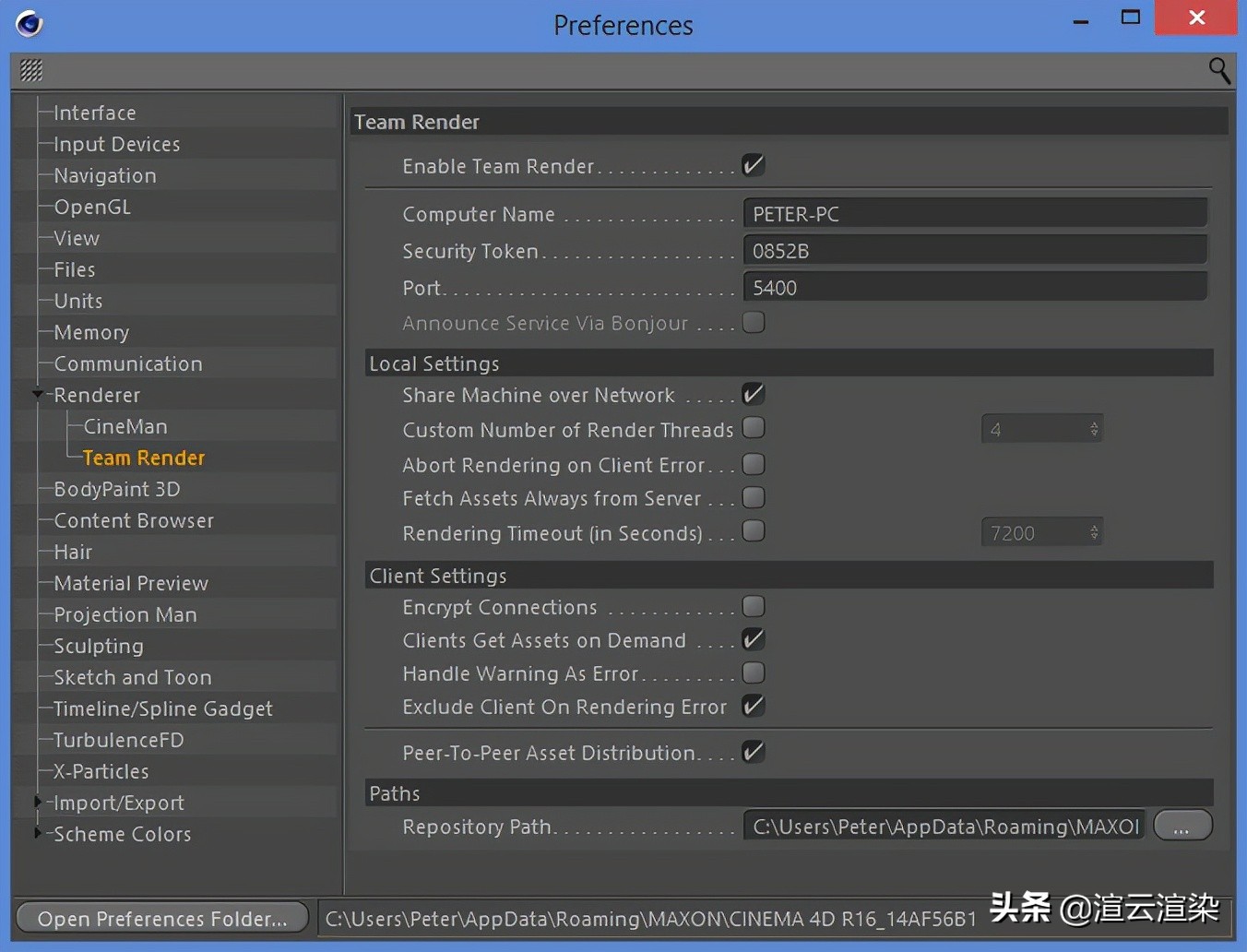Image resolution: width=1247 pixels, height=952 pixels.
Task: Expand the Import/Export category
Action: (38, 803)
